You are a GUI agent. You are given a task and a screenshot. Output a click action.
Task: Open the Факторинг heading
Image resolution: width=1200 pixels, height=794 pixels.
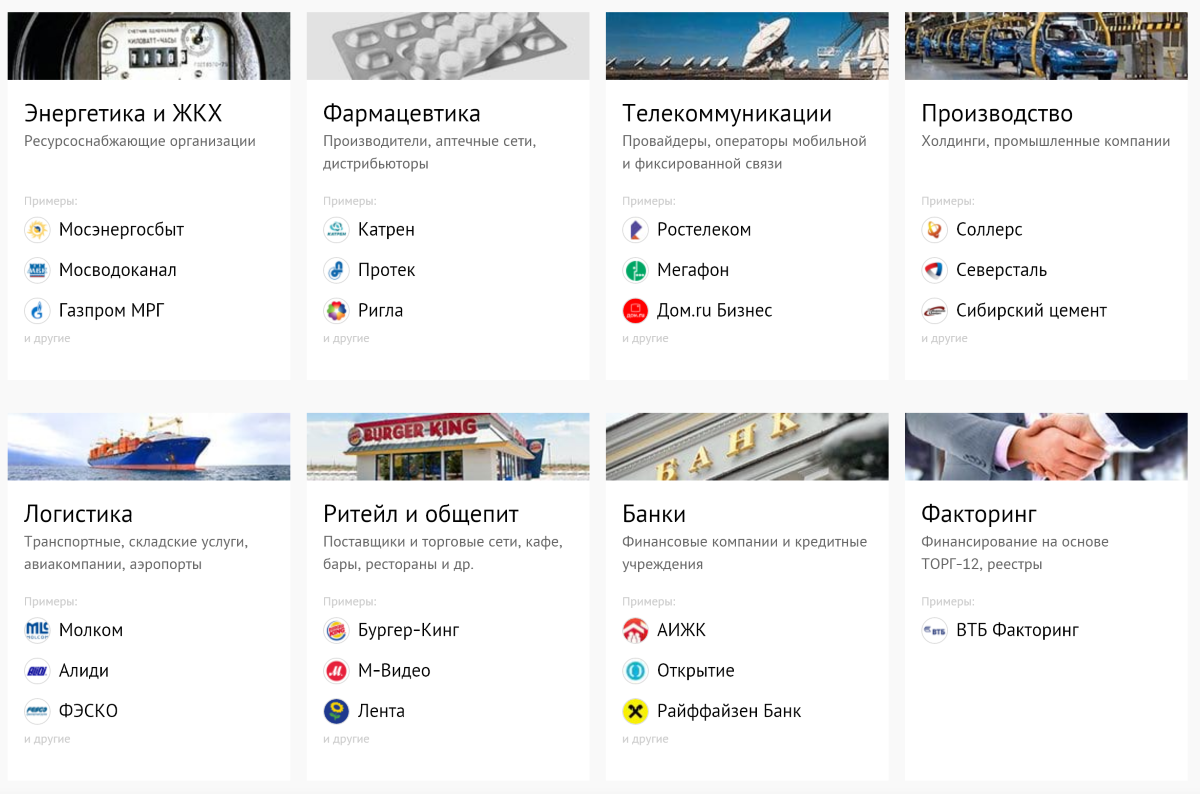(x=979, y=514)
